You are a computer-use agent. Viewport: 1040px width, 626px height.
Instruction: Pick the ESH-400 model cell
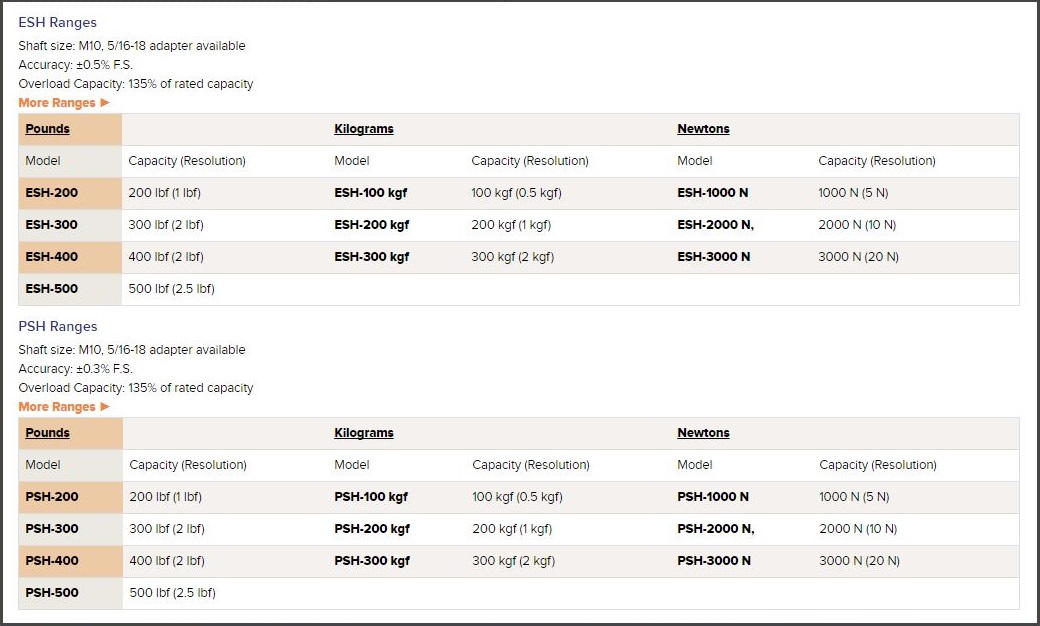click(x=52, y=257)
